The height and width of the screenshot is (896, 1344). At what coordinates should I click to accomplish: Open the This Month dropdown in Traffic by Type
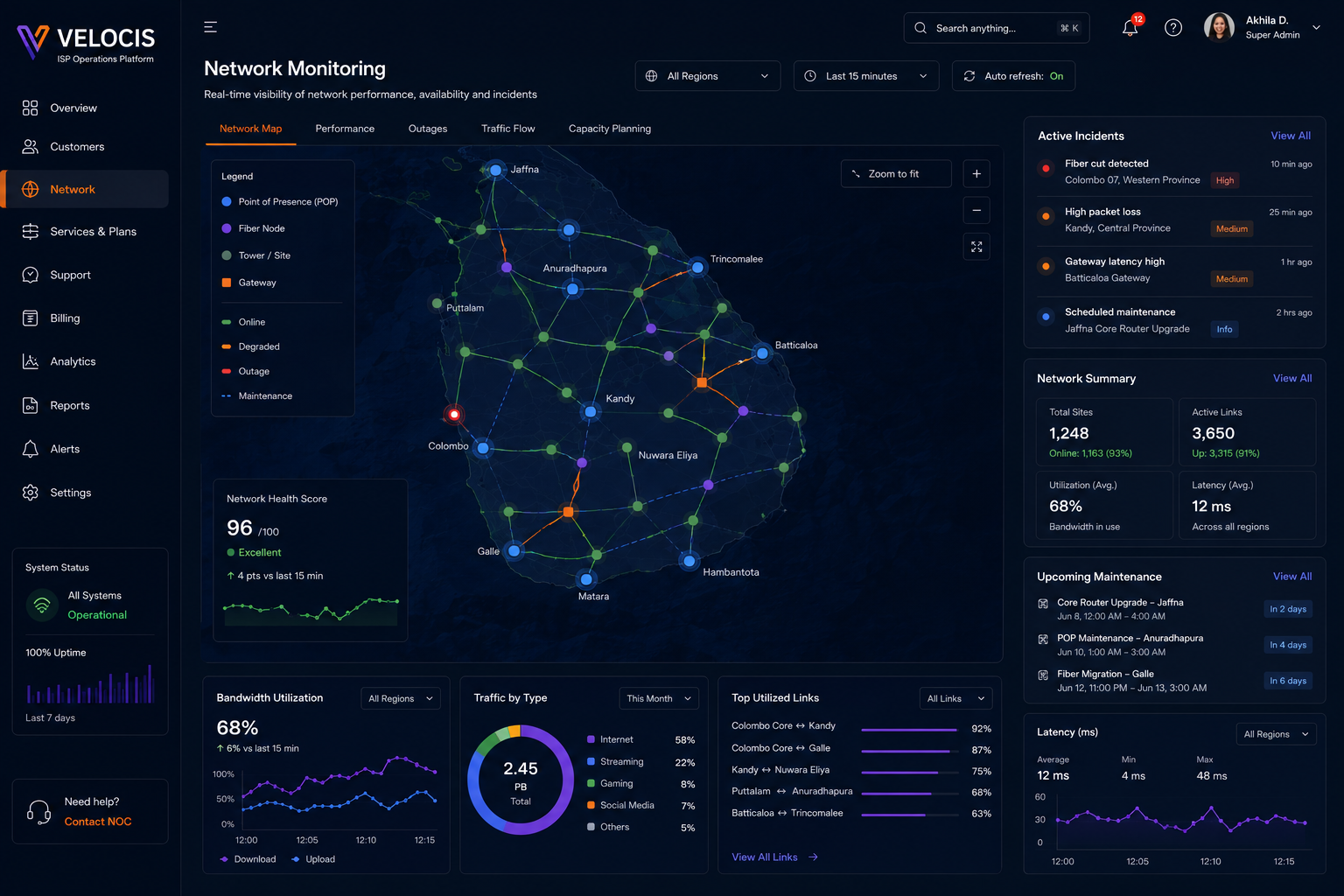pyautogui.click(x=659, y=698)
